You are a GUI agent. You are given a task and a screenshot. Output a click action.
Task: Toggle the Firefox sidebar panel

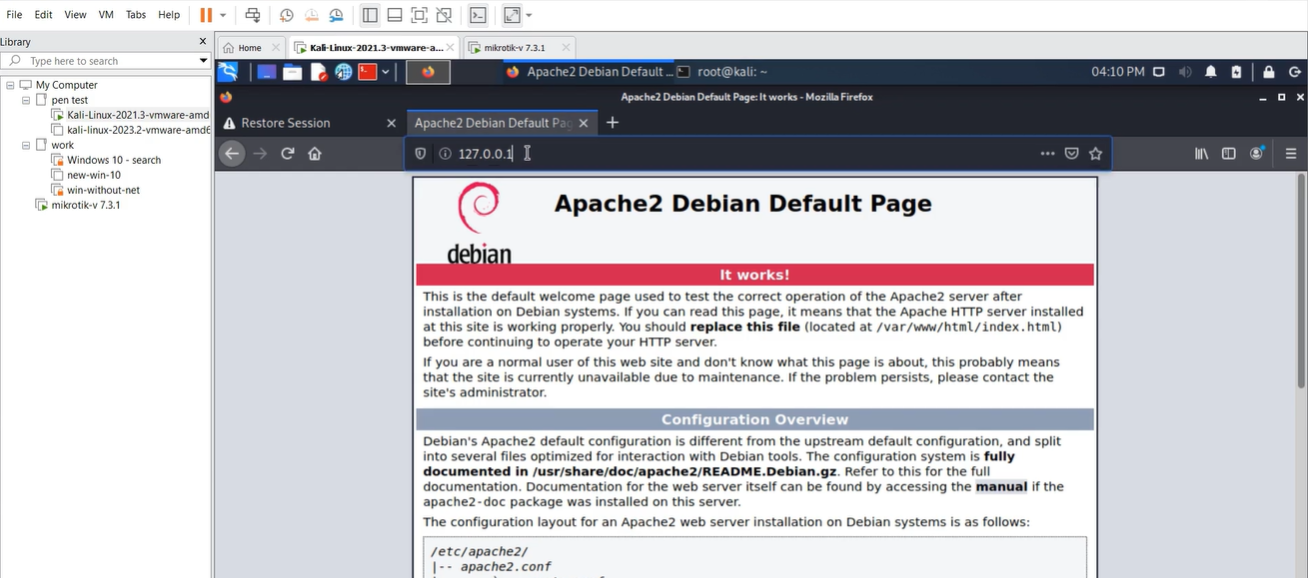(x=1229, y=154)
